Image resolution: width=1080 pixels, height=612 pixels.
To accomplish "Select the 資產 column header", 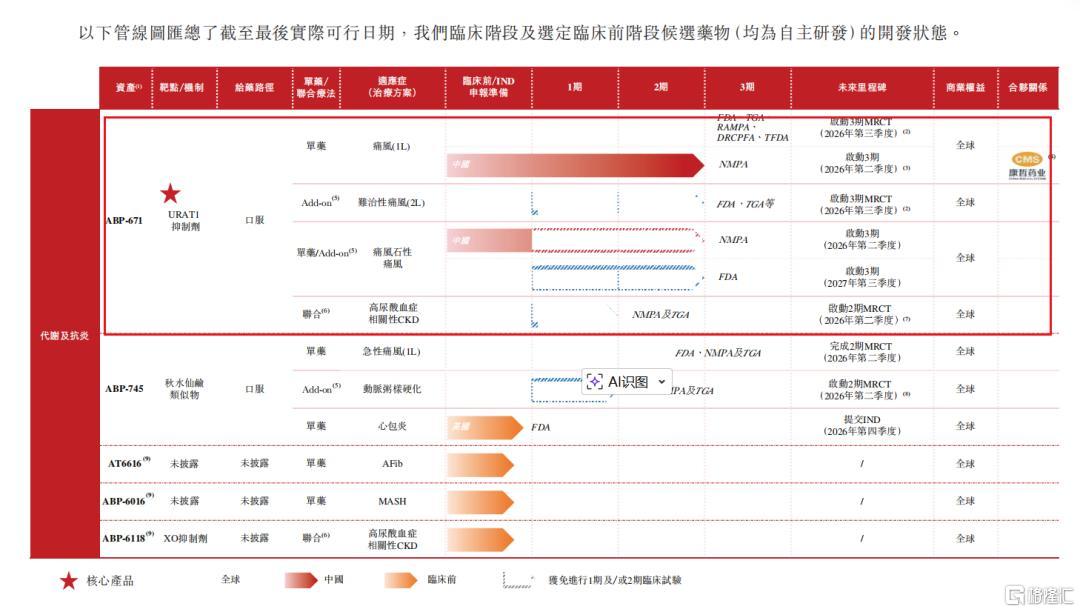I will click(128, 87).
